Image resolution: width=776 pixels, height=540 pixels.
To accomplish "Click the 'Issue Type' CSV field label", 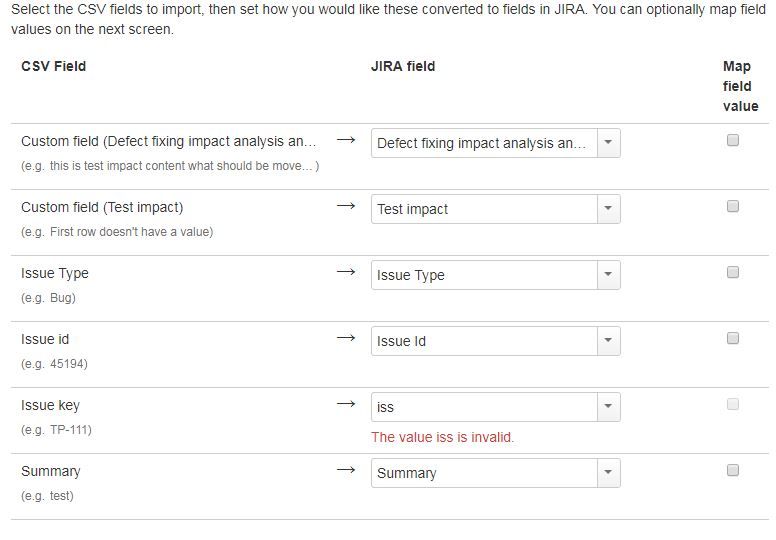I will pos(55,273).
